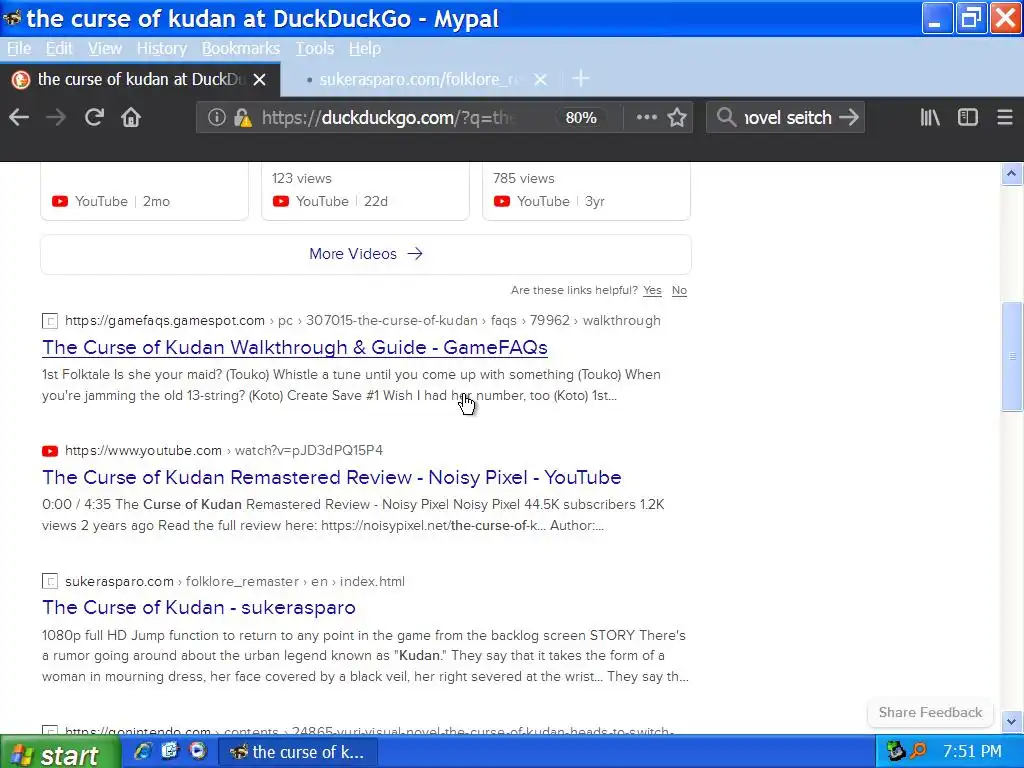The height and width of the screenshot is (768, 1024).
Task: Click the 80% zoom level indicator
Action: click(581, 118)
